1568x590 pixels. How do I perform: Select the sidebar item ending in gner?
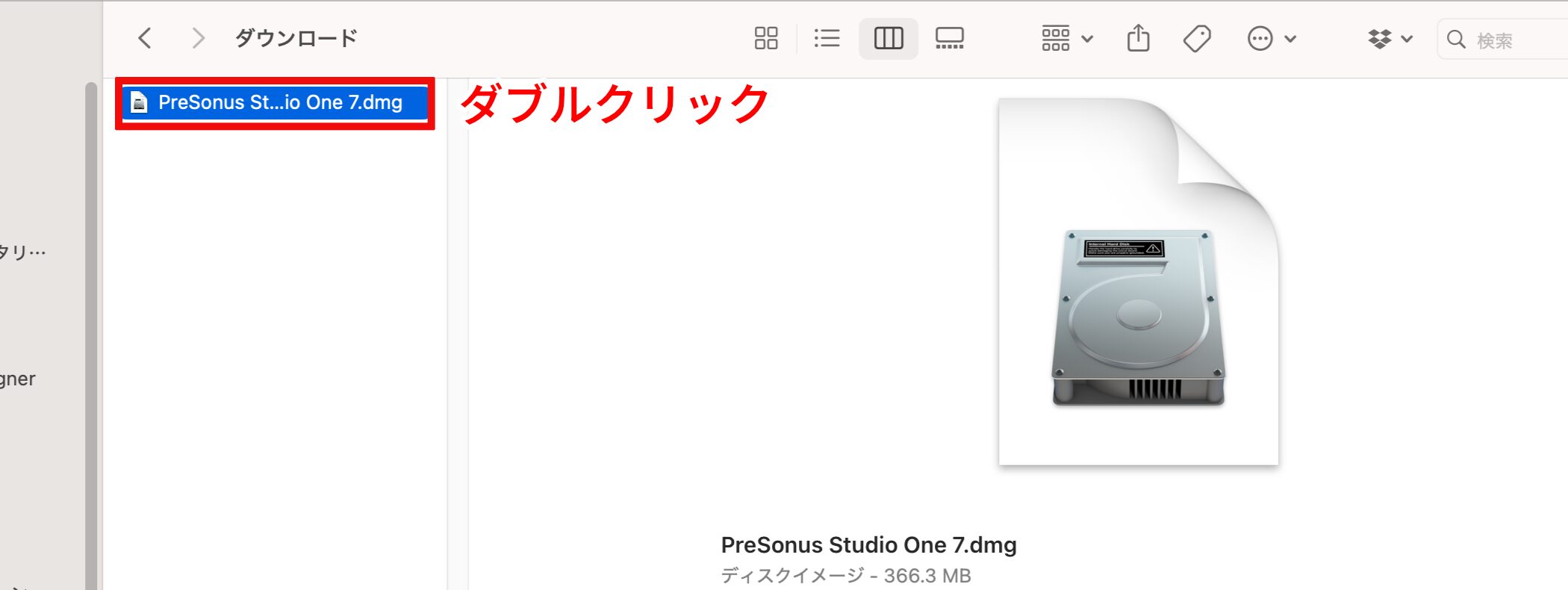tap(19, 379)
